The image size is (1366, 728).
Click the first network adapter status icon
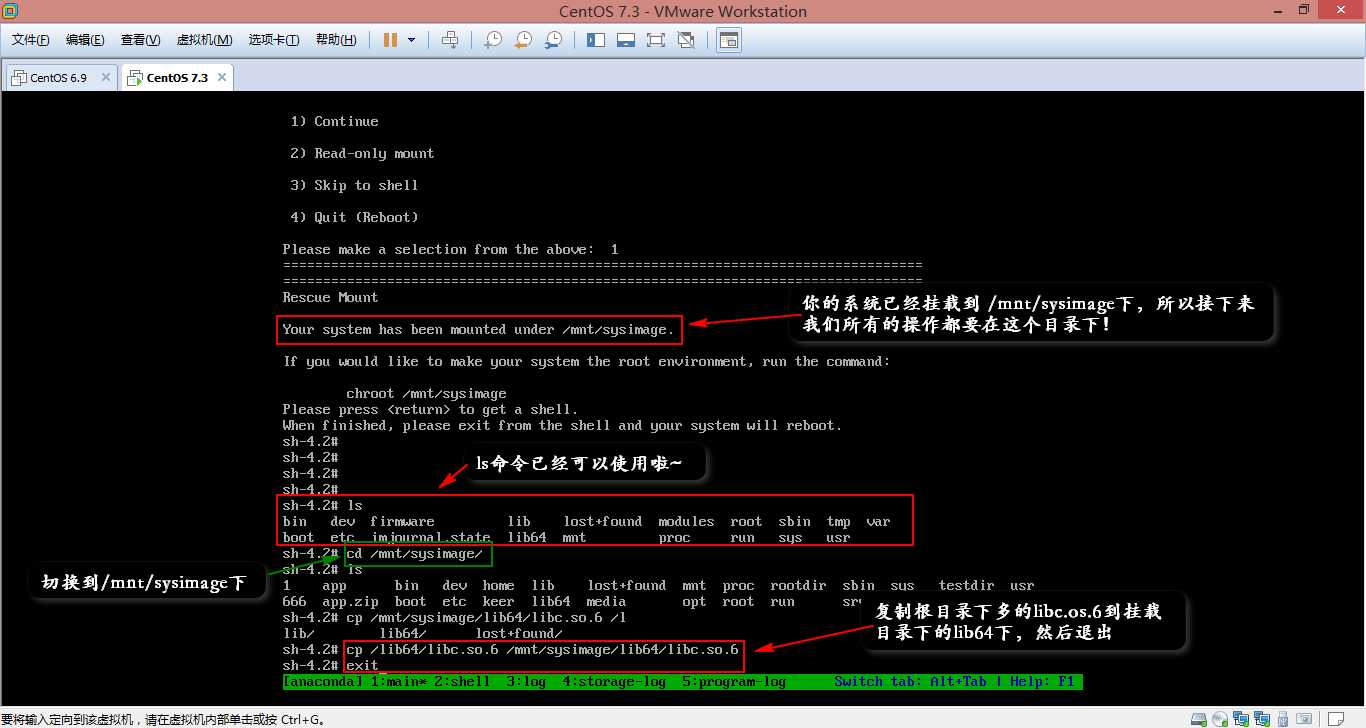point(1239,719)
